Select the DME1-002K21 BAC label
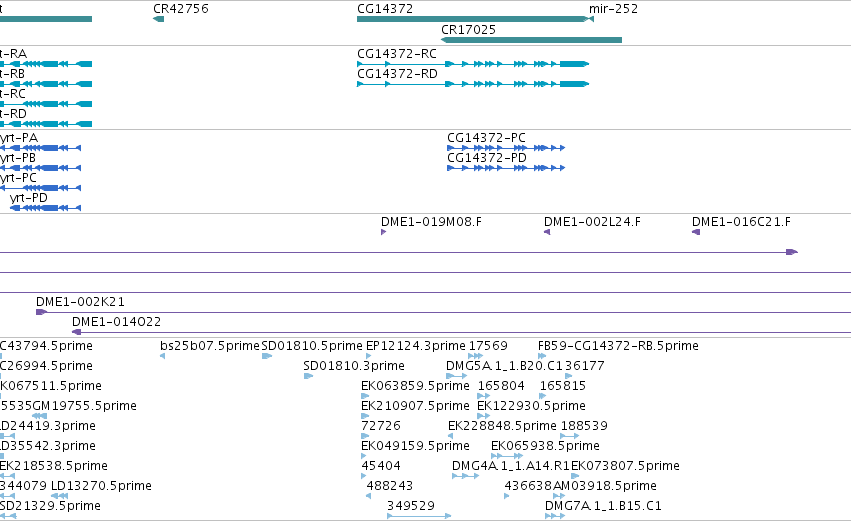Image resolution: width=851 pixels, height=521 pixels. tap(80, 302)
